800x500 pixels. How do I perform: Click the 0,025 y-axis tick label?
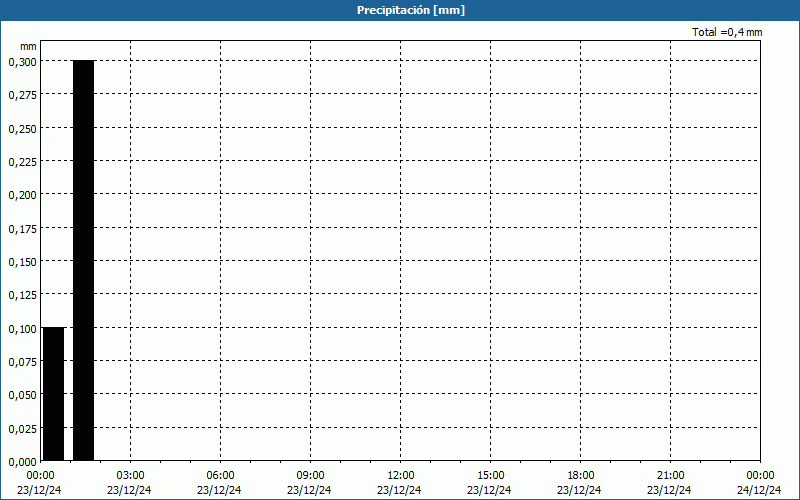22,428
